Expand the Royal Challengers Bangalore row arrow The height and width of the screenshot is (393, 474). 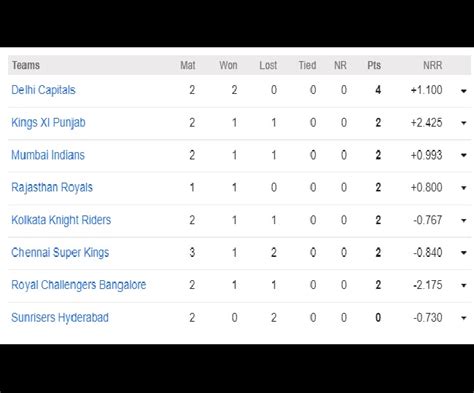[x=464, y=285]
